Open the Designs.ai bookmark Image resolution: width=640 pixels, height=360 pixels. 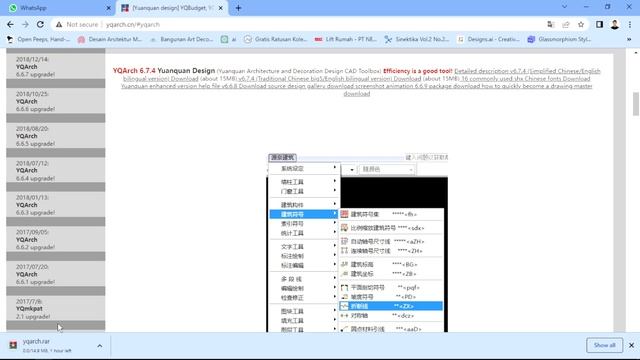[489, 39]
